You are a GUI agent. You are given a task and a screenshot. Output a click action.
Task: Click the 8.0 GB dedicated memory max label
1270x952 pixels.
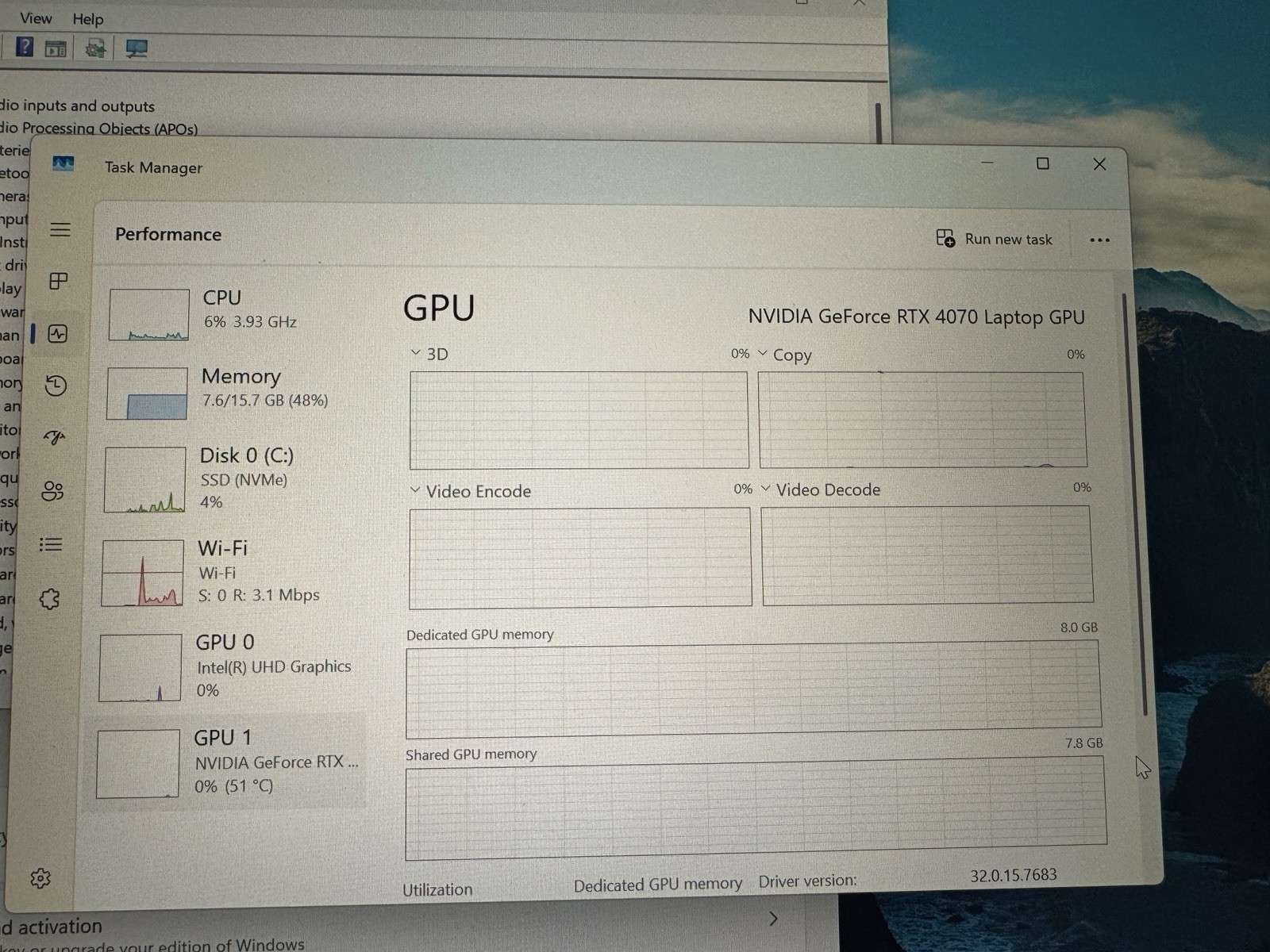pos(1079,627)
